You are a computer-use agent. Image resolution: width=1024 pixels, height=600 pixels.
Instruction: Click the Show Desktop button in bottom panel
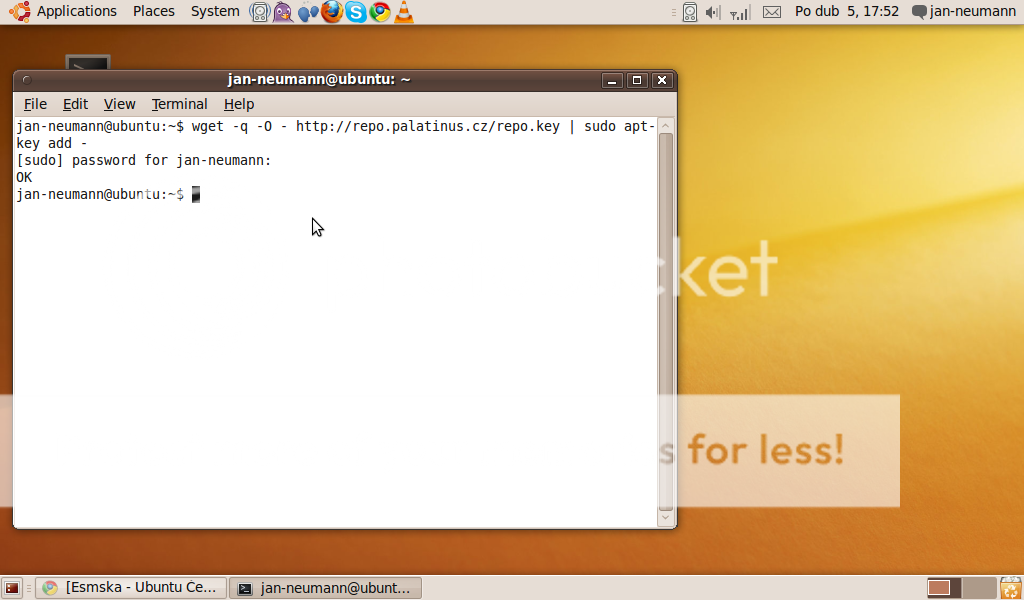coord(12,588)
